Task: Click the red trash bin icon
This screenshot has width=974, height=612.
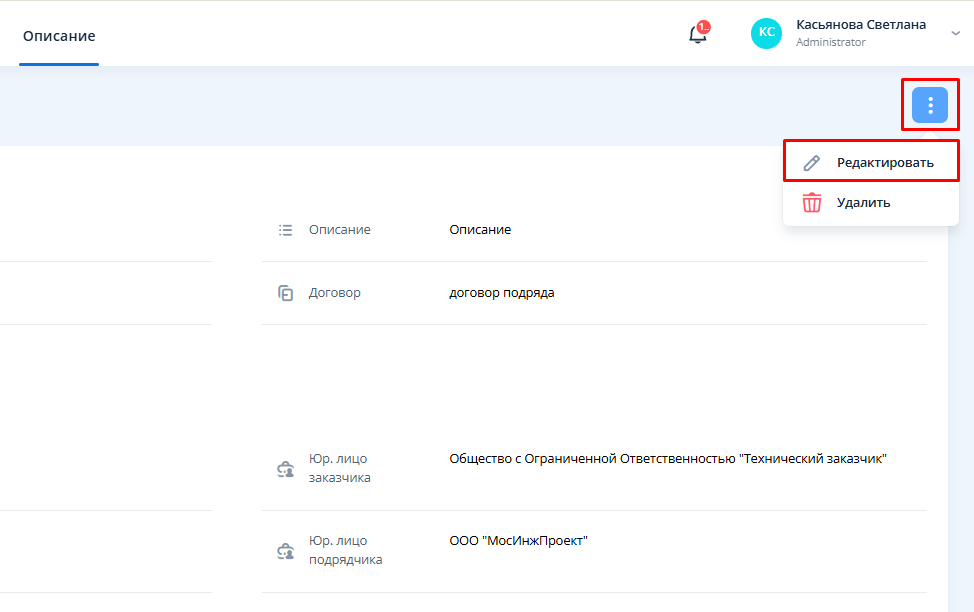Action: [x=812, y=203]
